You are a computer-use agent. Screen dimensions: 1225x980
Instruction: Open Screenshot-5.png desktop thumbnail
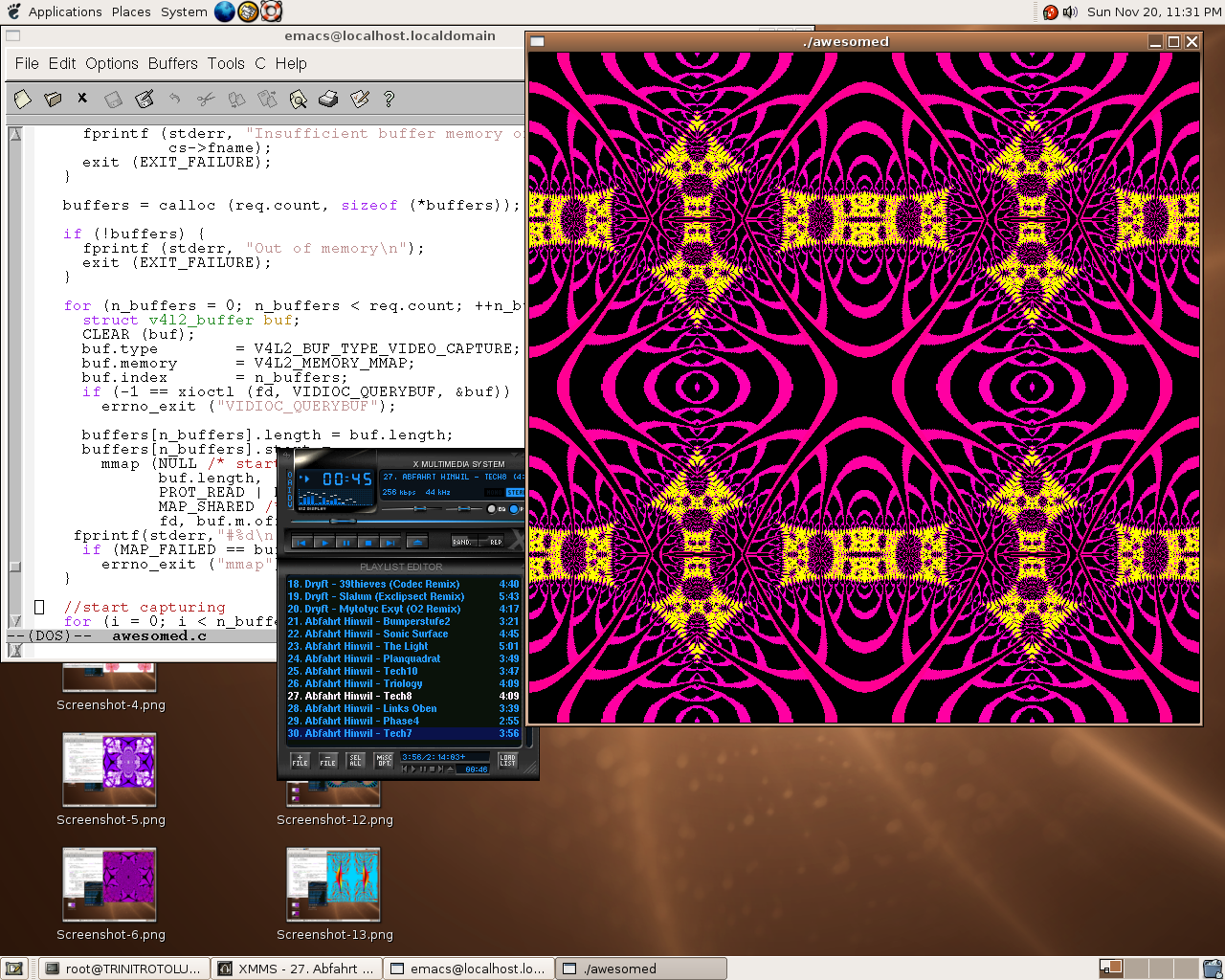[x=110, y=770]
